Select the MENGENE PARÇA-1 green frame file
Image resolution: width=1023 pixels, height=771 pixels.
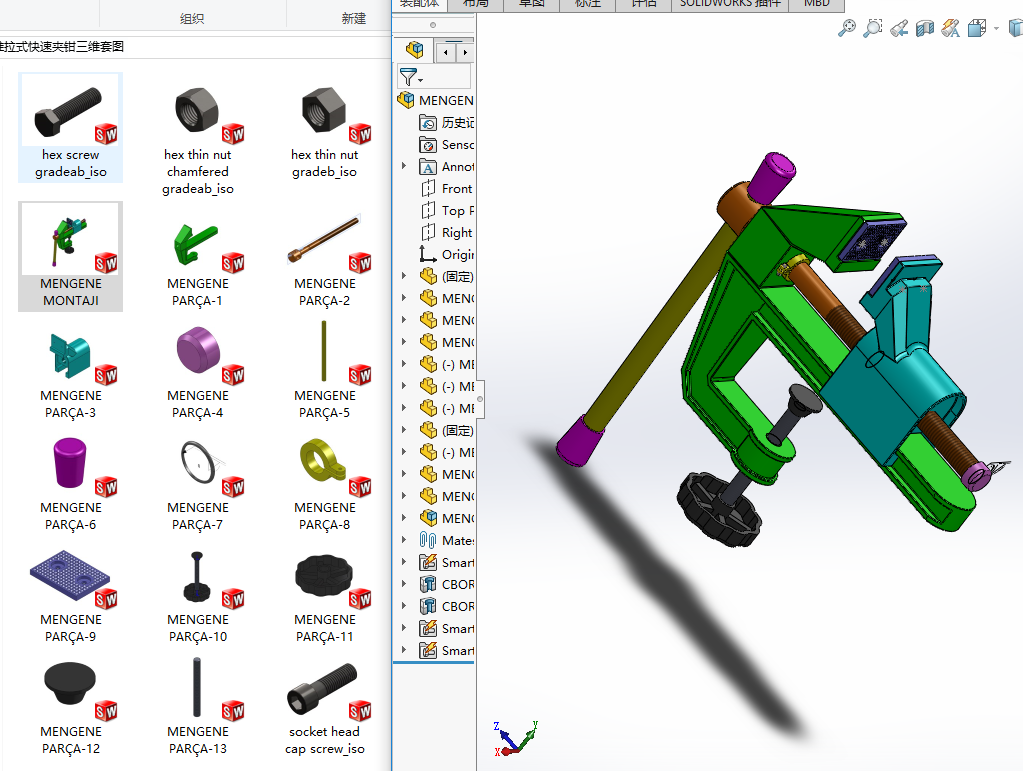[198, 256]
